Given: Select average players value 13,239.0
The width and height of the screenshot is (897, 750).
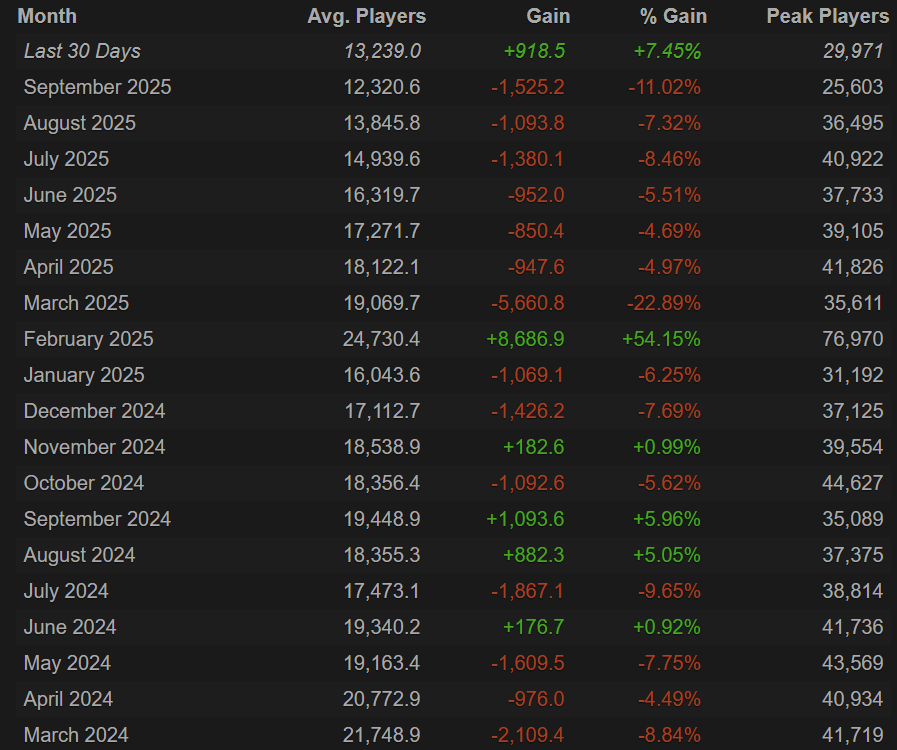Looking at the screenshot, I should pos(382,51).
